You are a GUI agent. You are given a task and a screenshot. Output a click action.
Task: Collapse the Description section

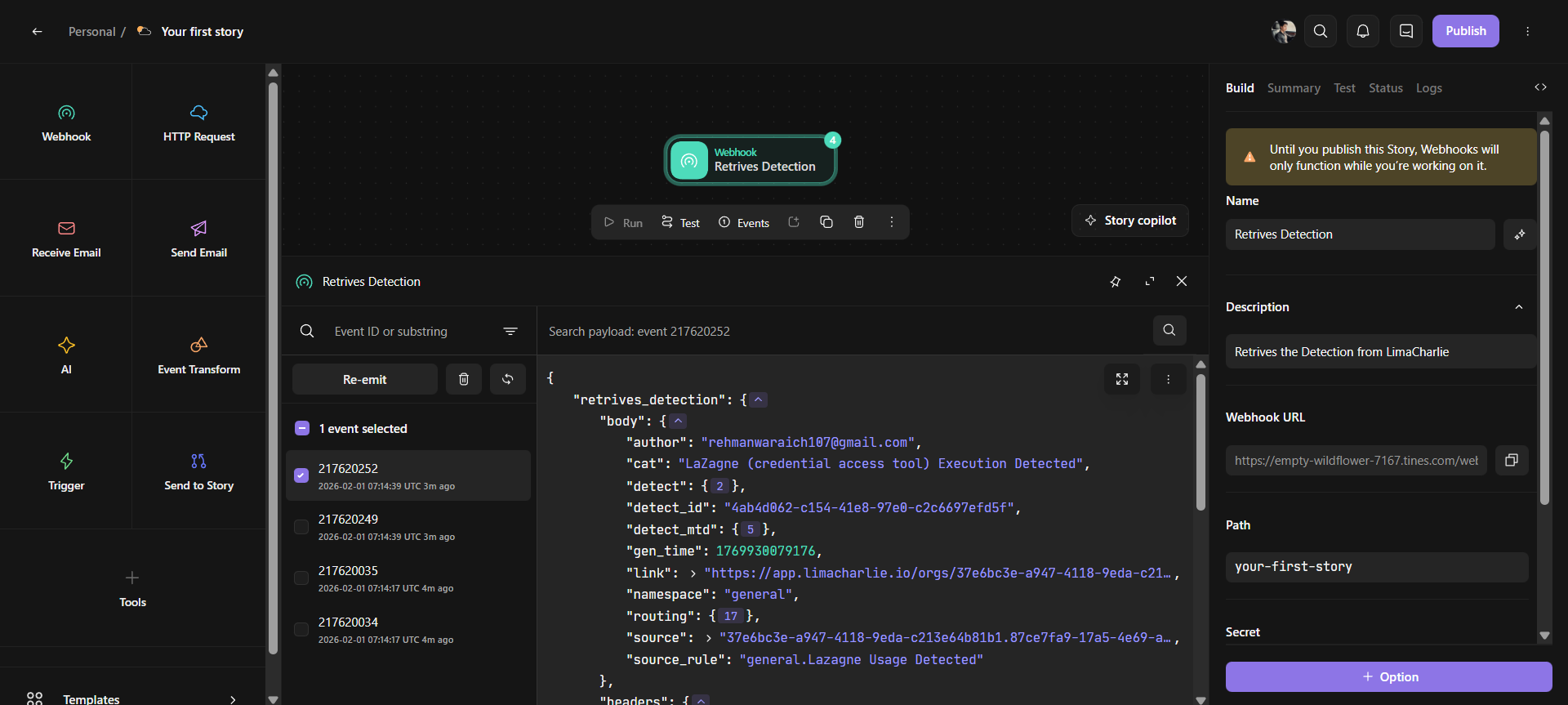(x=1519, y=307)
